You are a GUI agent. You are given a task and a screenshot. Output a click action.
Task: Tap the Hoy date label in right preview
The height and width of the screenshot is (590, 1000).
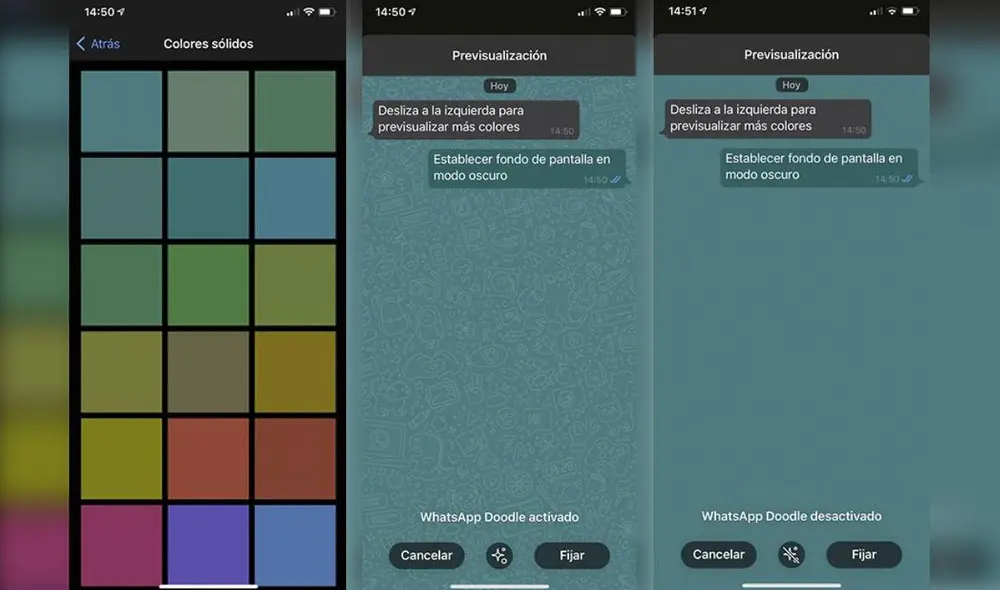point(791,86)
